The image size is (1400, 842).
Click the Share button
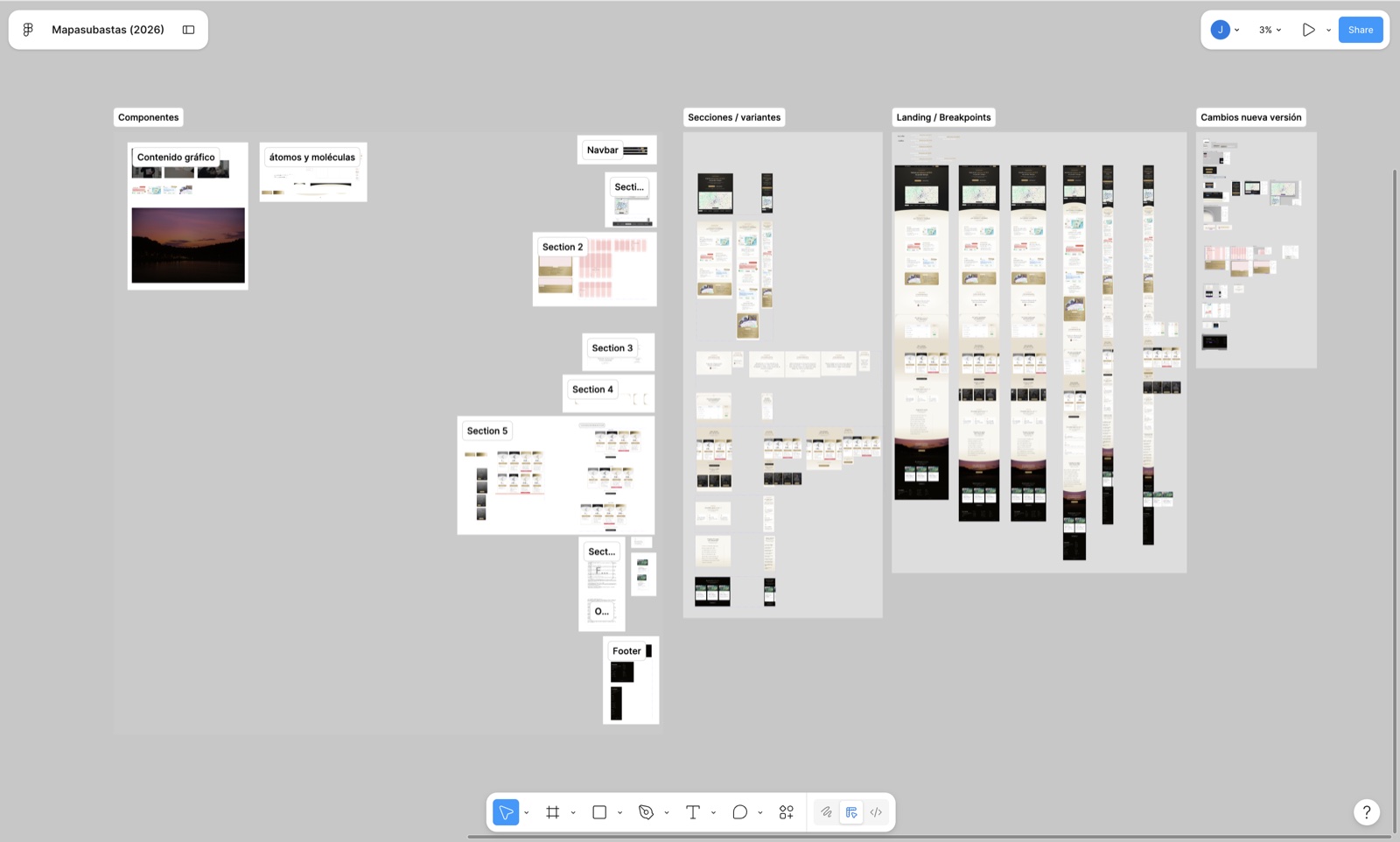[1361, 30]
